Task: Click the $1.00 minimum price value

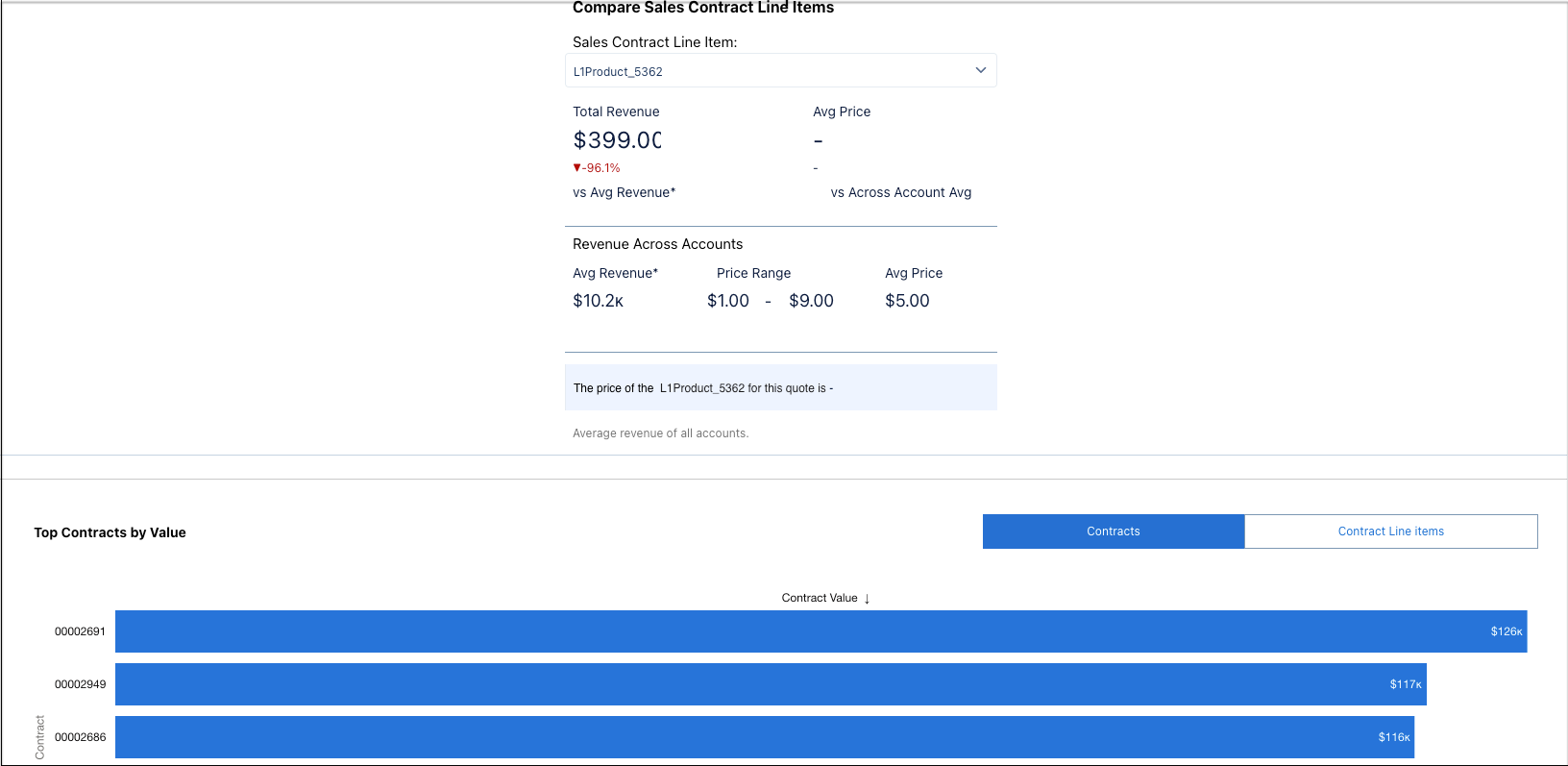Action: click(728, 301)
